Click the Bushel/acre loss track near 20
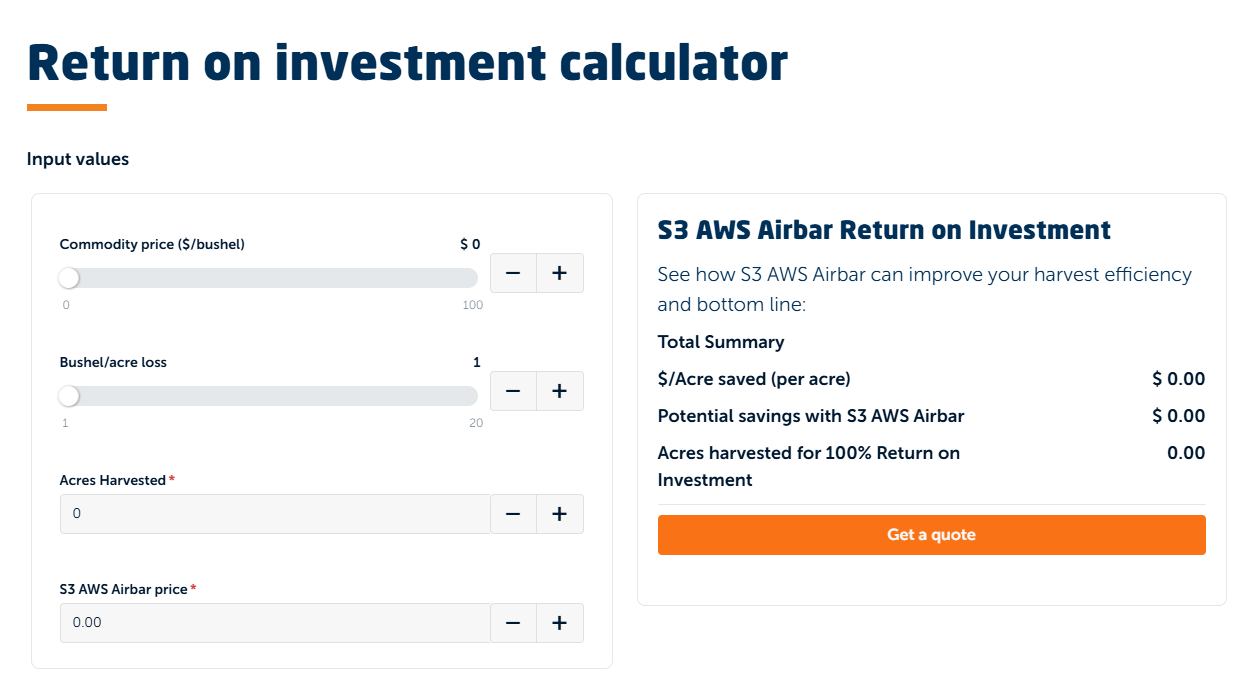This screenshot has width=1257, height=697. (470, 396)
